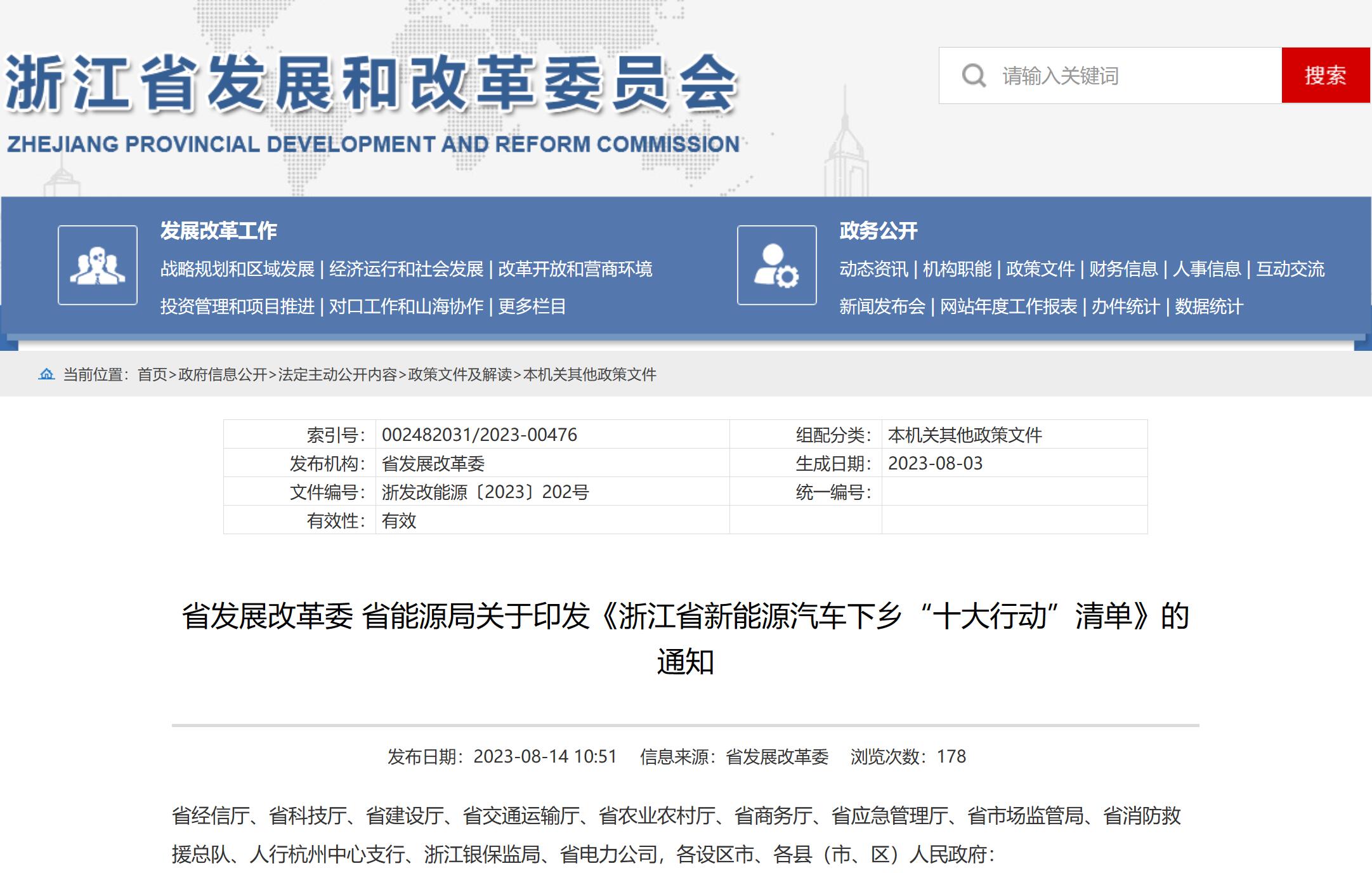The image size is (1372, 873).
Task: Open 互动交流 link
Action: (1291, 269)
